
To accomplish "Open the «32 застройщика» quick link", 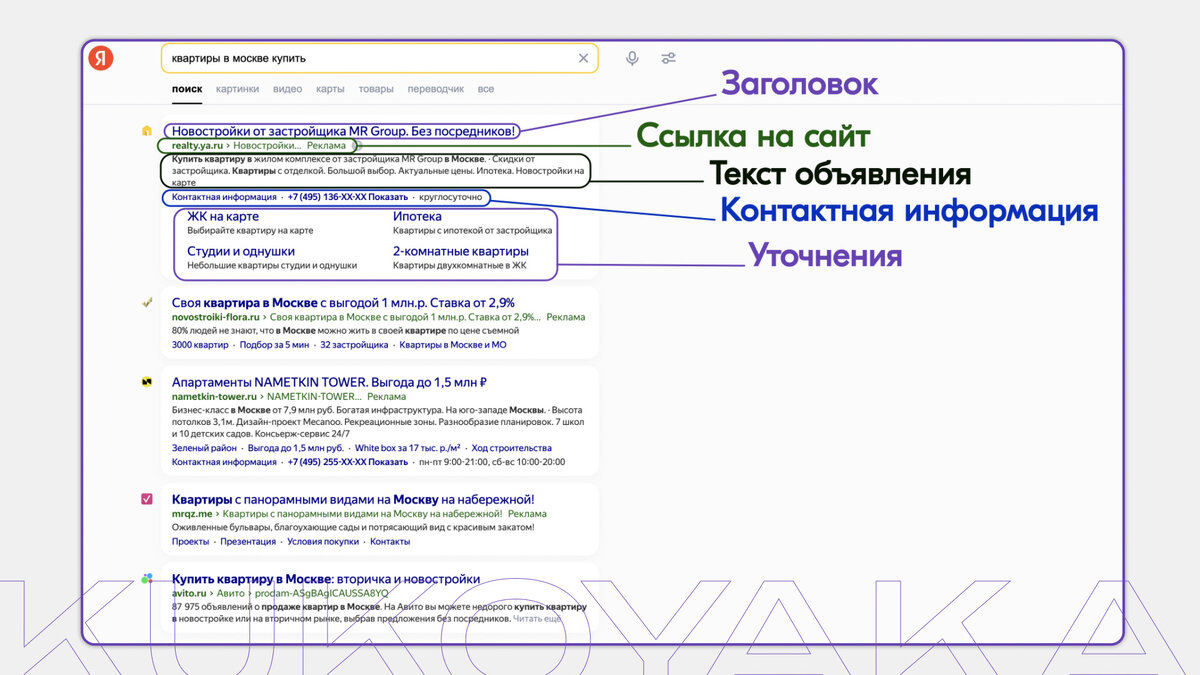I will [x=354, y=345].
